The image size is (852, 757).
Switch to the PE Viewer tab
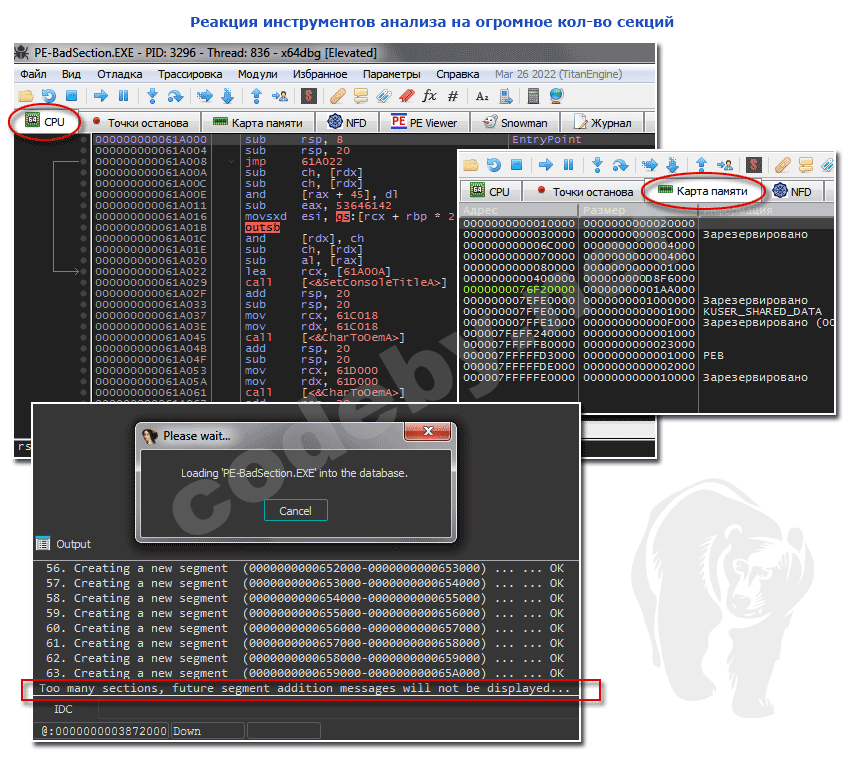425,122
